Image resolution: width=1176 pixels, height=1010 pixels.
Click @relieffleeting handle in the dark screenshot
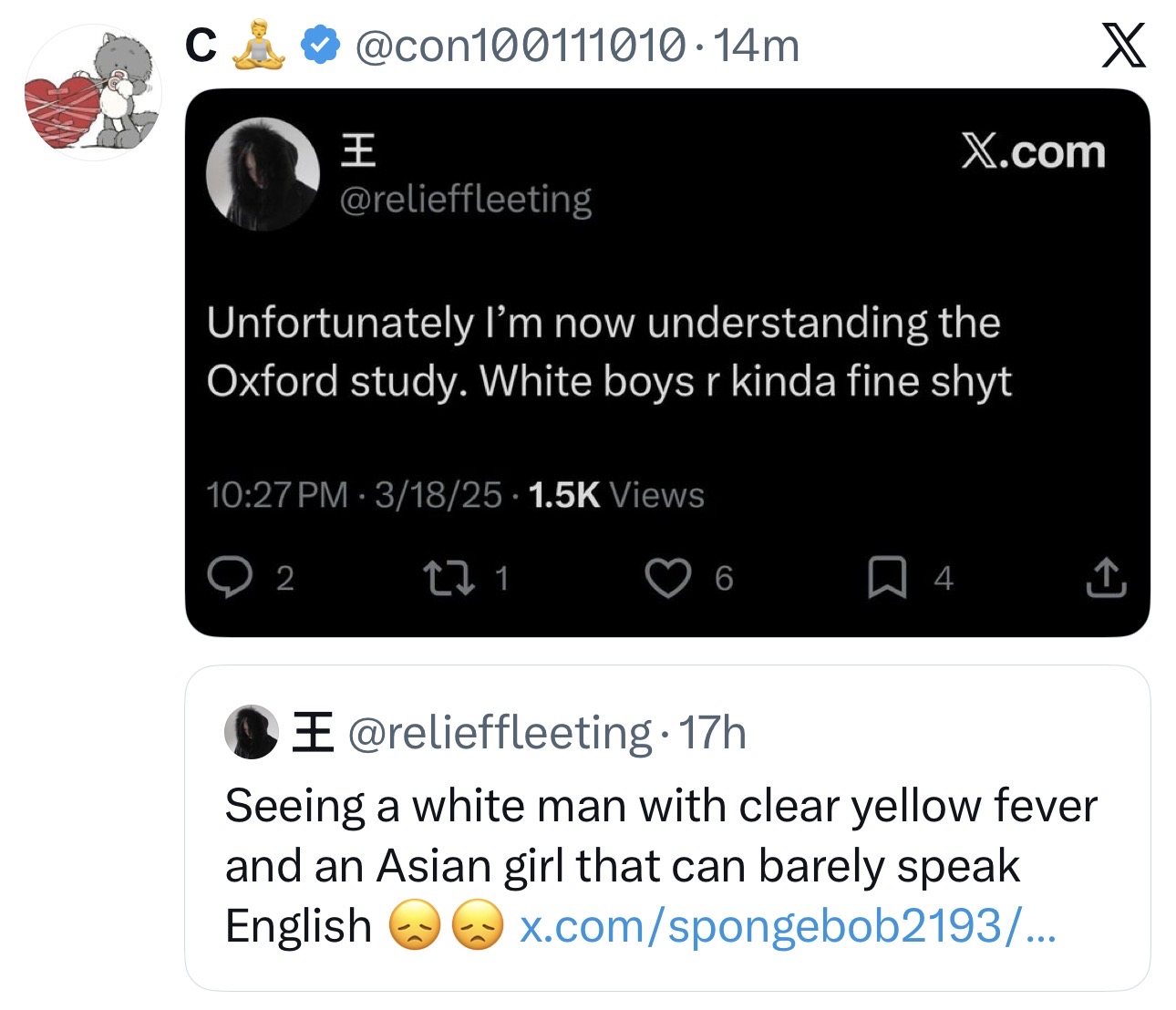465,199
